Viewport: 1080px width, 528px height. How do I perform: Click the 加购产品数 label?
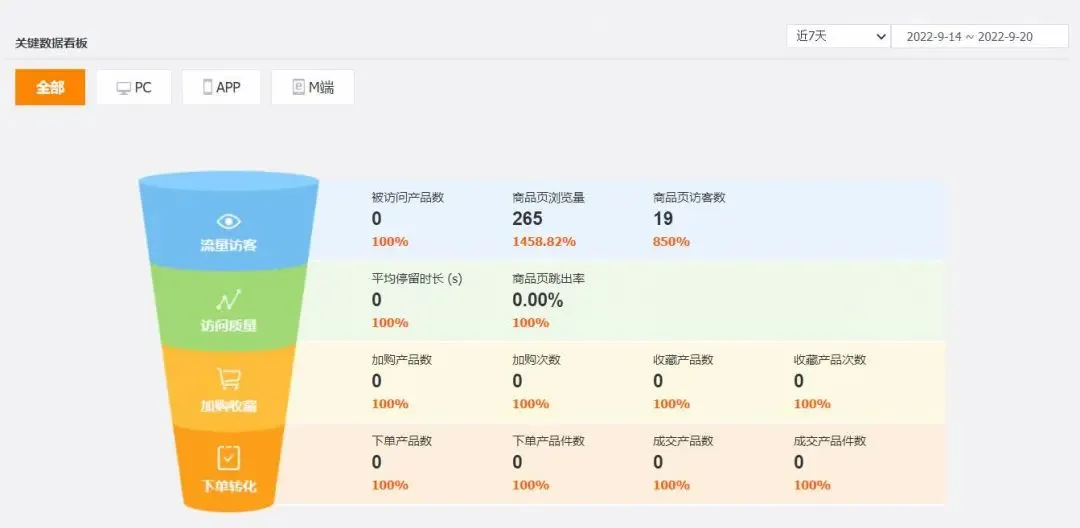[402, 360]
